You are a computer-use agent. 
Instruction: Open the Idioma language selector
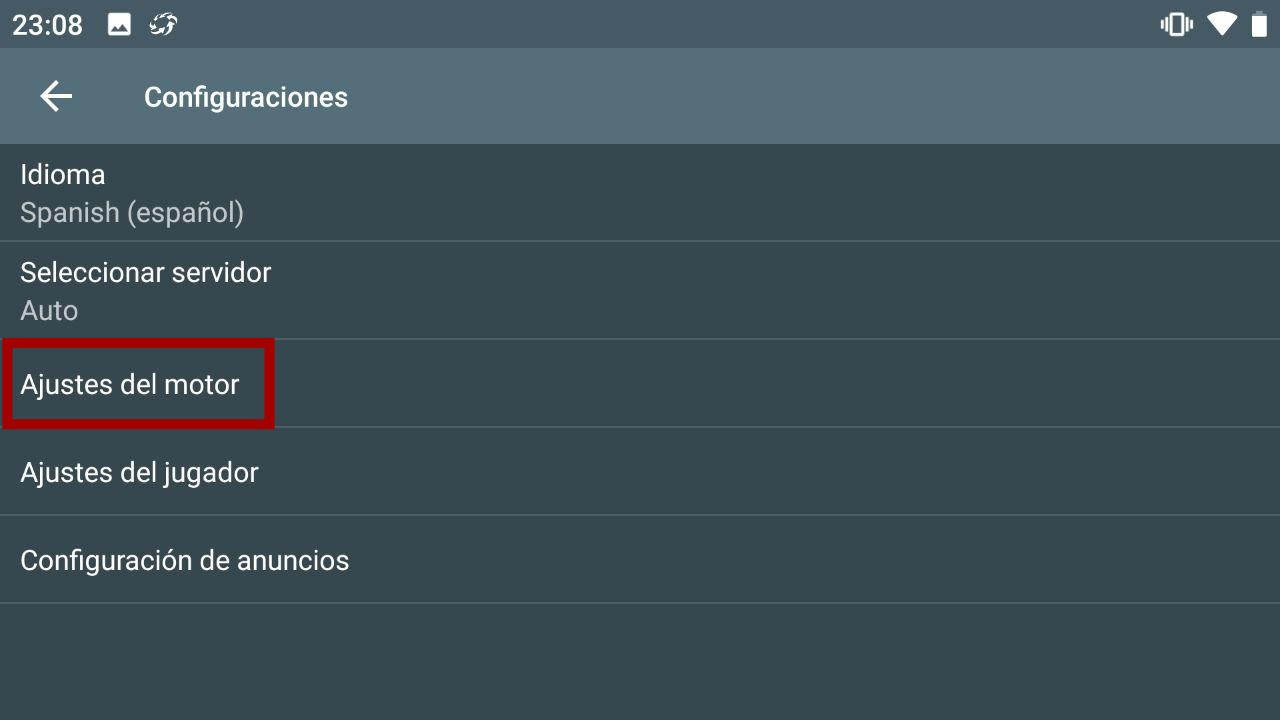tap(63, 175)
